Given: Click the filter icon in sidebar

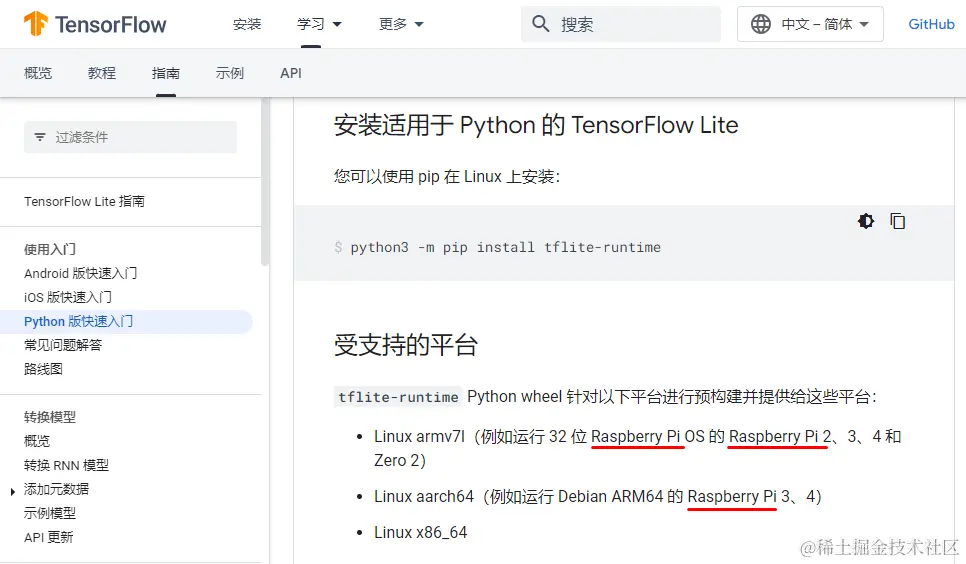Looking at the screenshot, I should pos(40,137).
